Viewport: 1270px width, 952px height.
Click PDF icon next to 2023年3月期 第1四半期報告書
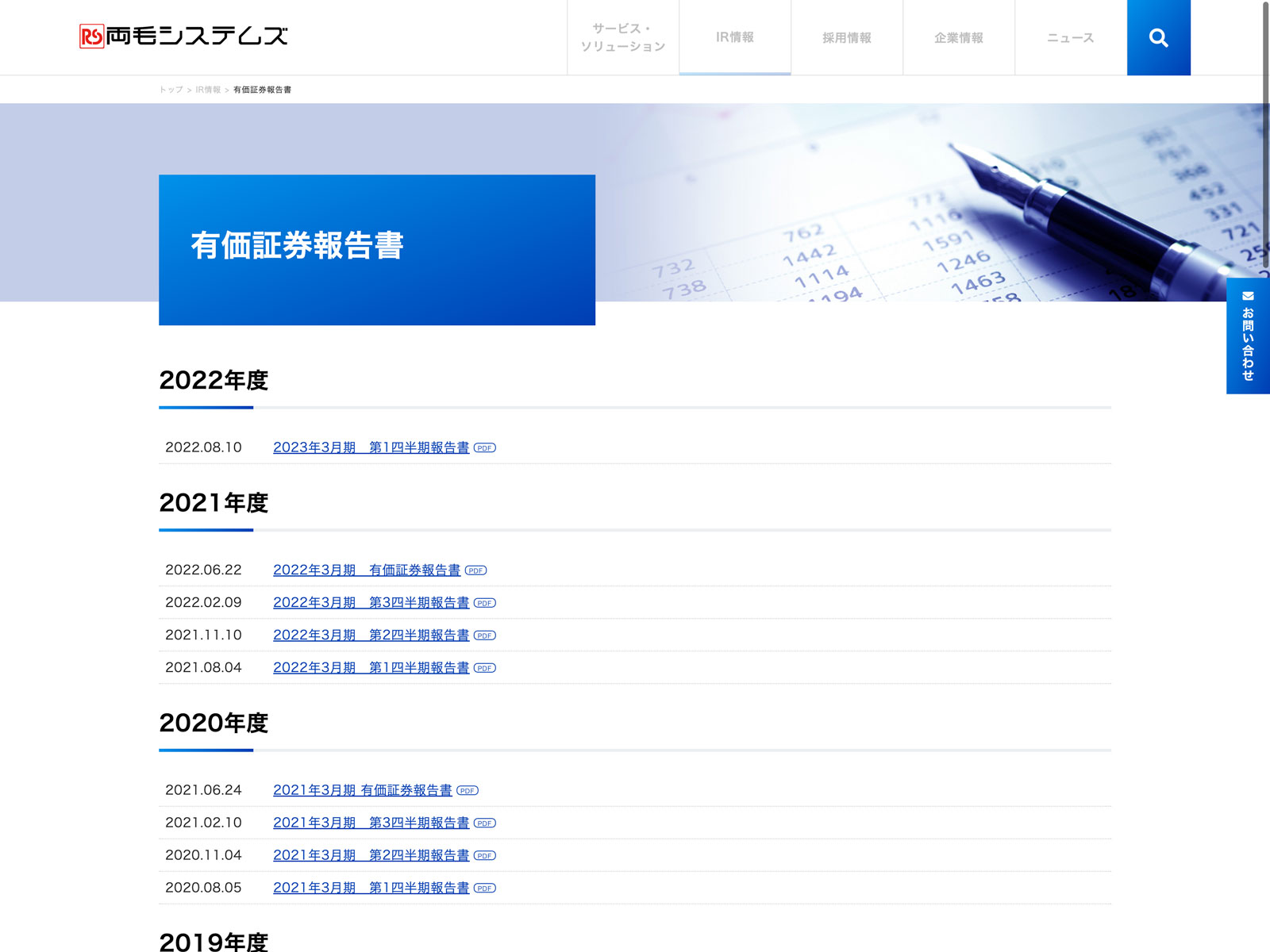tap(484, 448)
